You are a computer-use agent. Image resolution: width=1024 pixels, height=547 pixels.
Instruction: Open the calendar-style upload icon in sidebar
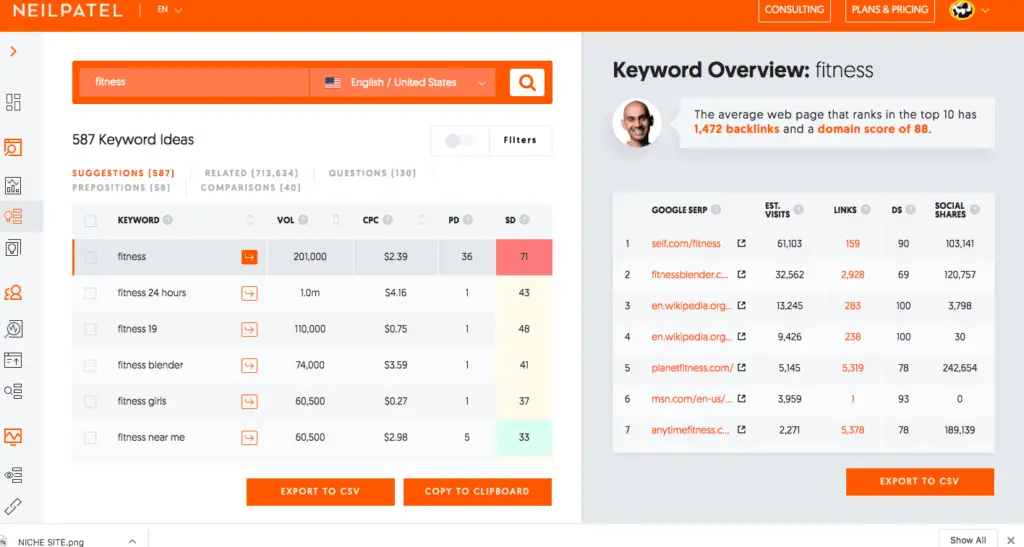pos(13,360)
